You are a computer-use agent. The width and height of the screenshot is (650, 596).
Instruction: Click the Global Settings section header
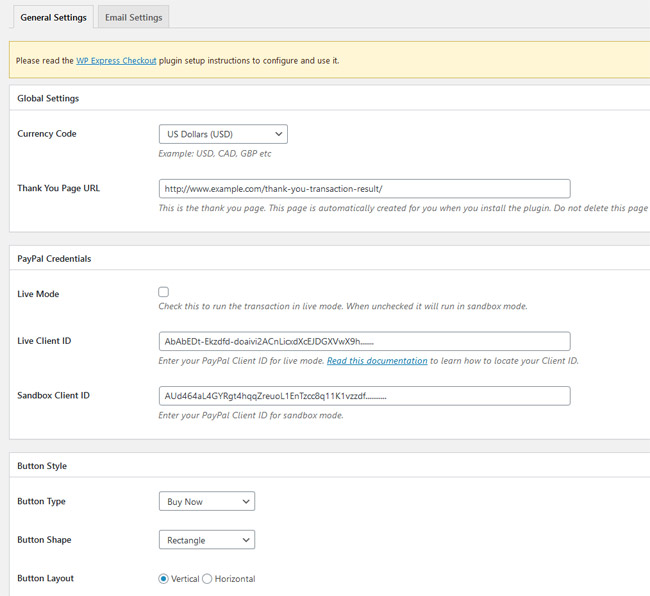tap(48, 99)
